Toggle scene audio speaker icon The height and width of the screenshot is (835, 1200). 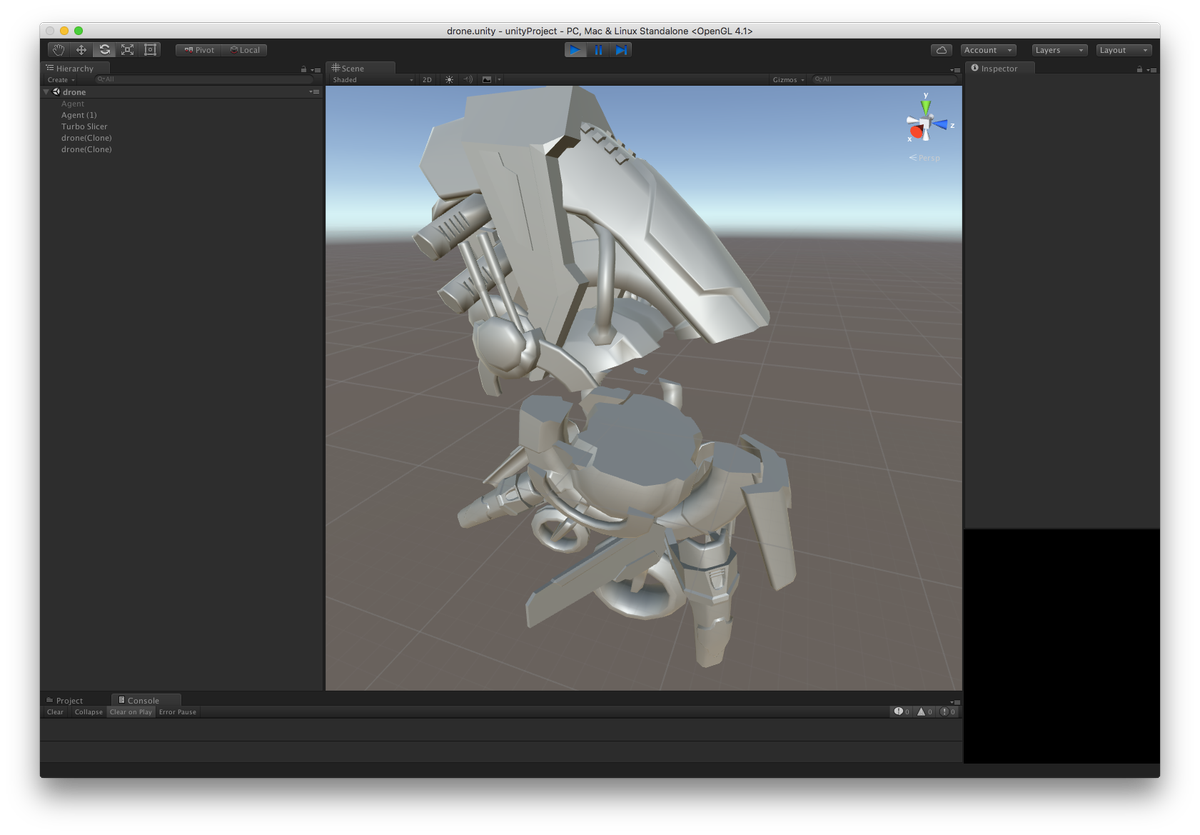pos(468,80)
